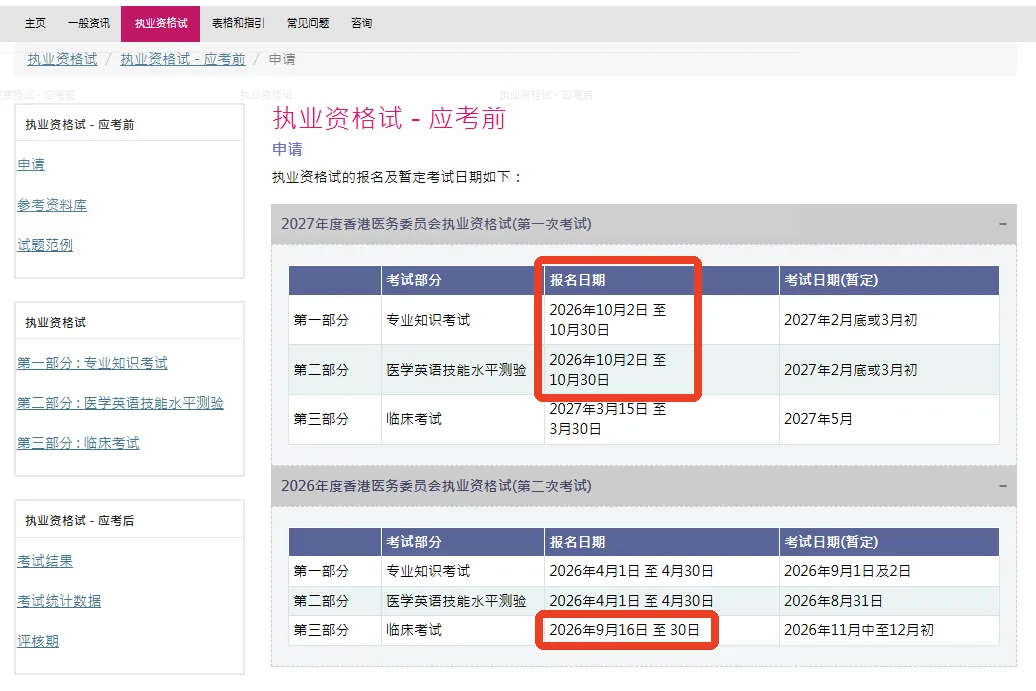Open the 参考资料库 sidebar link

pos(52,205)
